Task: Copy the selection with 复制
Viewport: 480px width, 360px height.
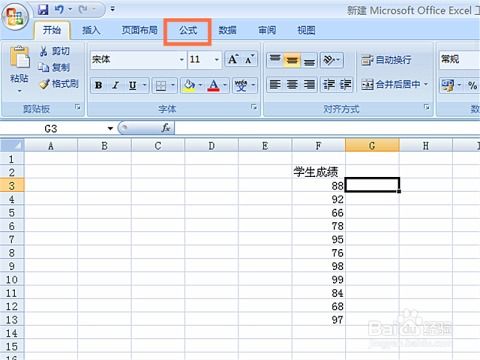Action: tap(55, 67)
